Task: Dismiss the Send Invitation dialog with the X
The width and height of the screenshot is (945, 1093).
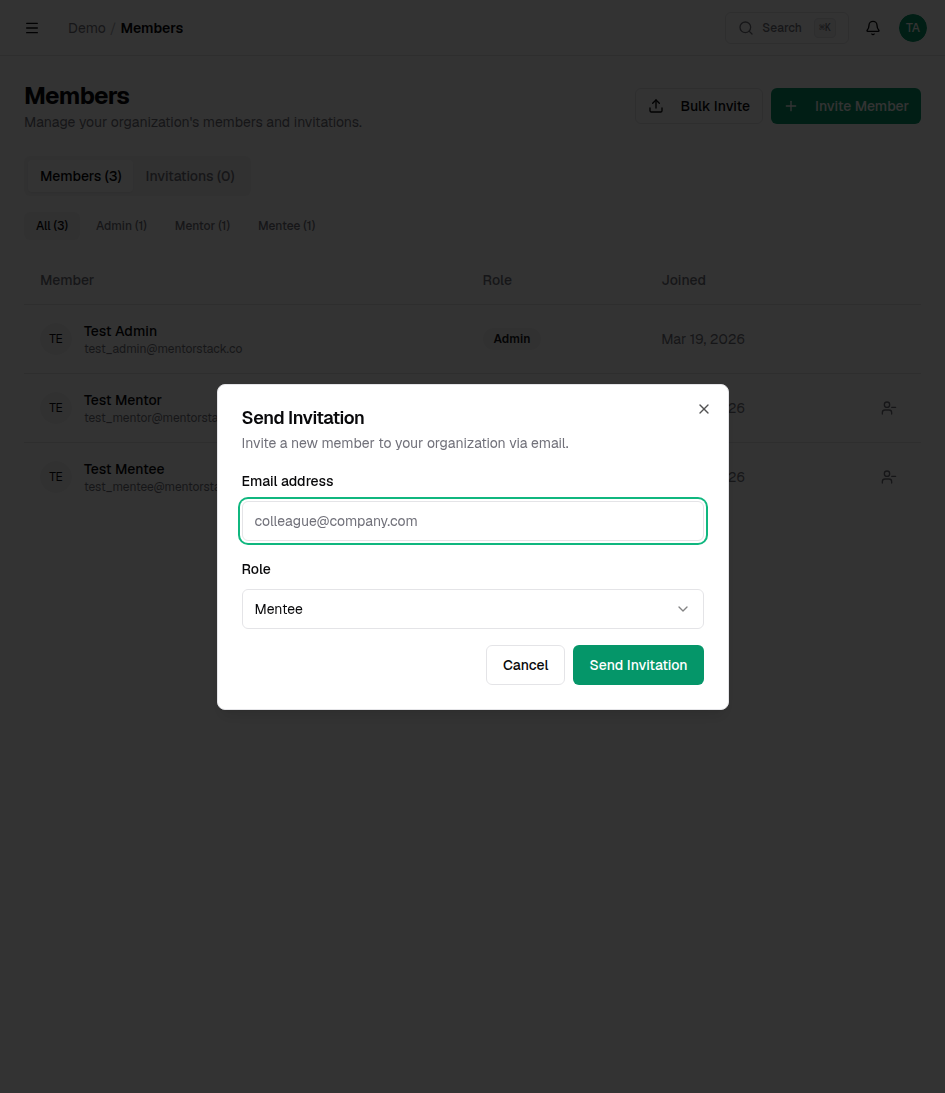Action: [703, 408]
